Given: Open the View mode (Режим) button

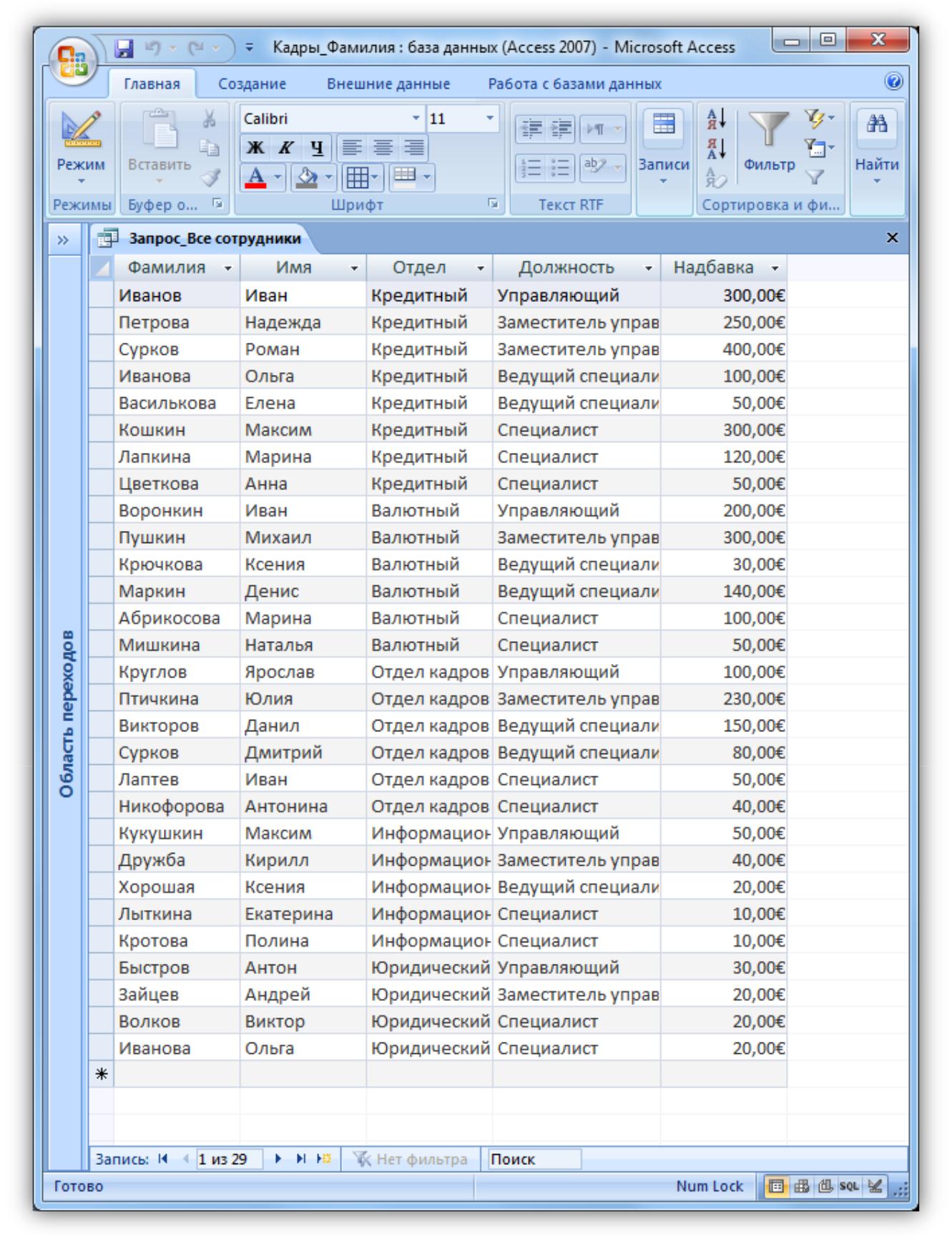Looking at the screenshot, I should pos(81,148).
